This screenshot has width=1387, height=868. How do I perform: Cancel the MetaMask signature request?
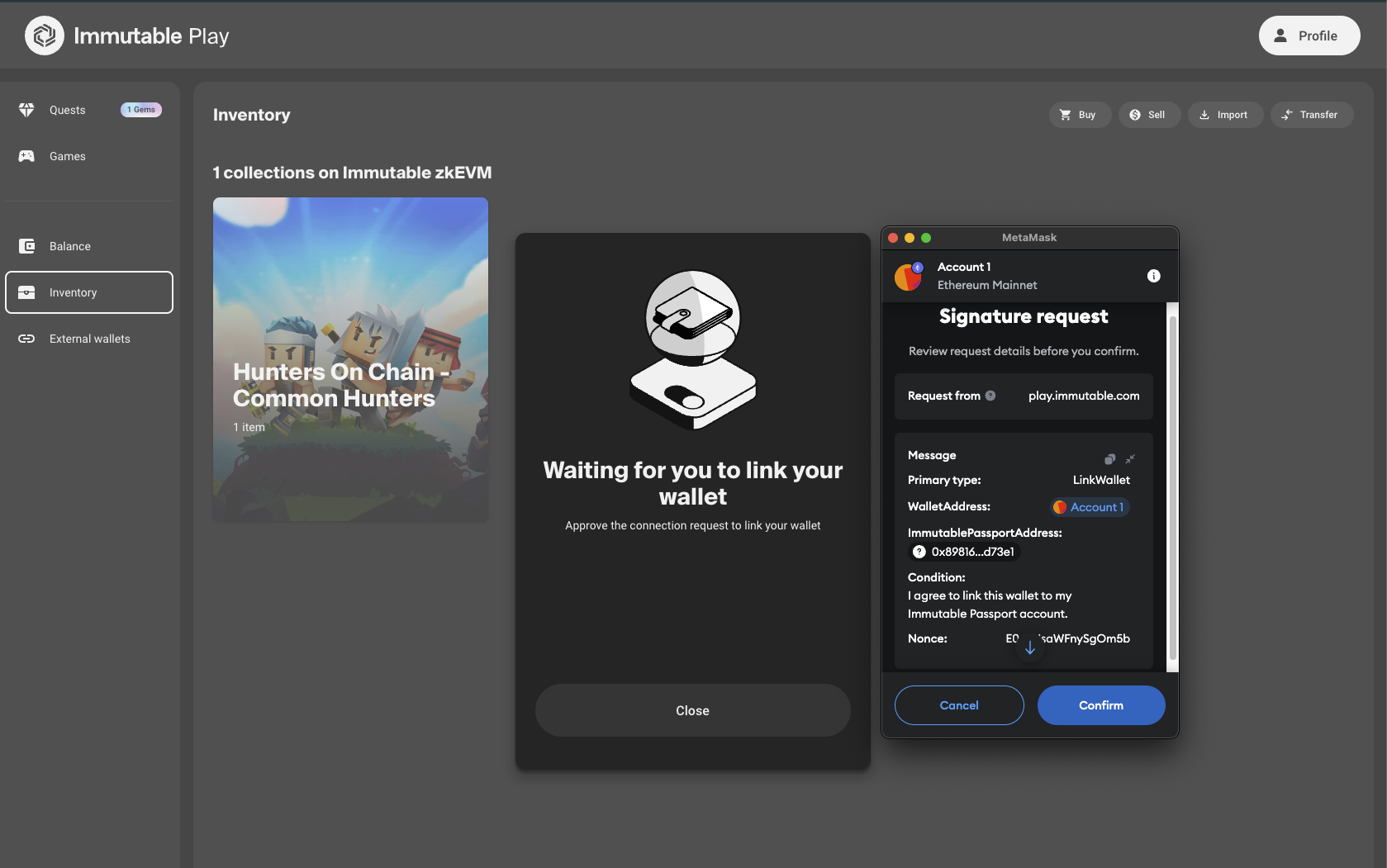[x=959, y=705]
